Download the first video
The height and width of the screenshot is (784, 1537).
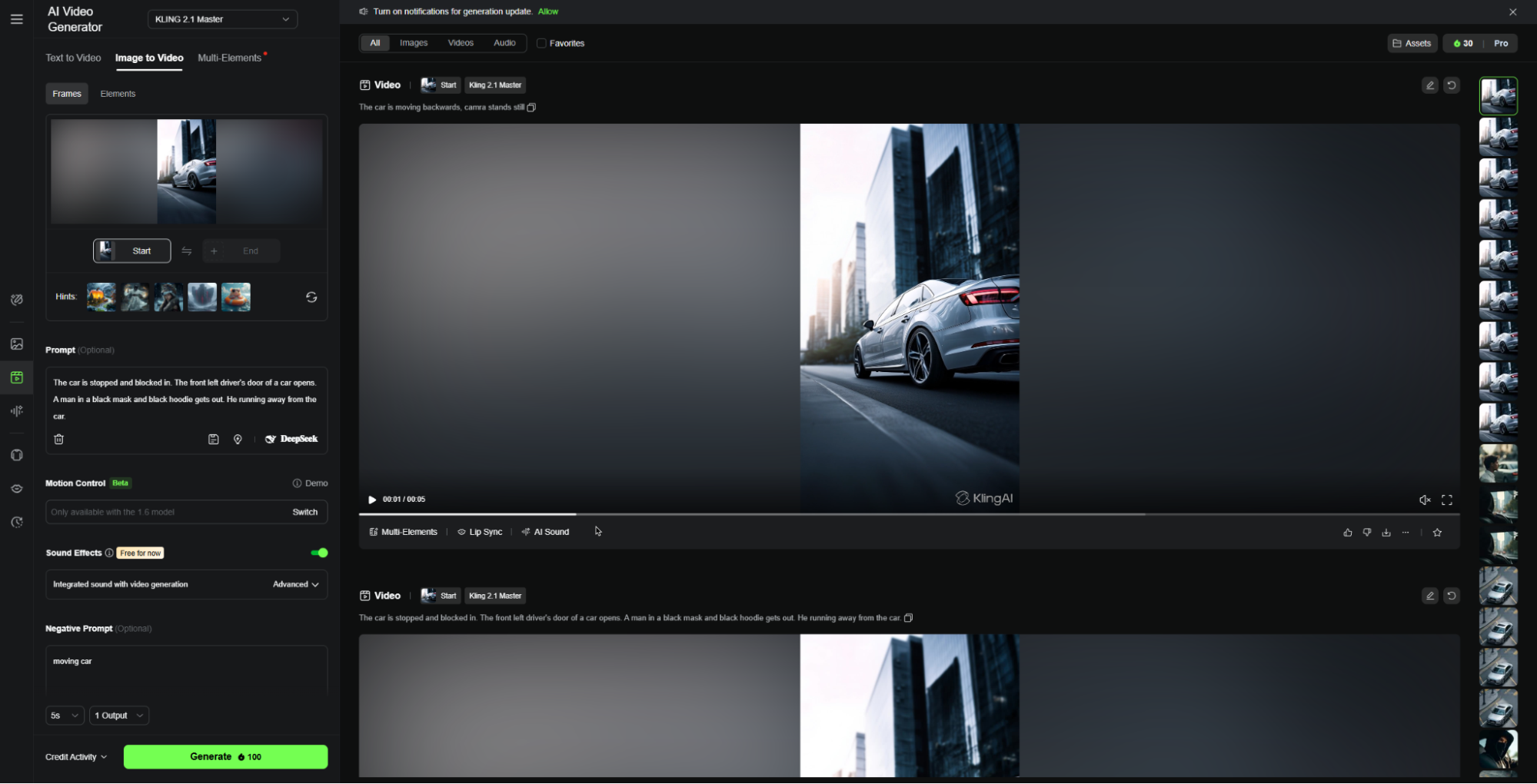(1386, 533)
